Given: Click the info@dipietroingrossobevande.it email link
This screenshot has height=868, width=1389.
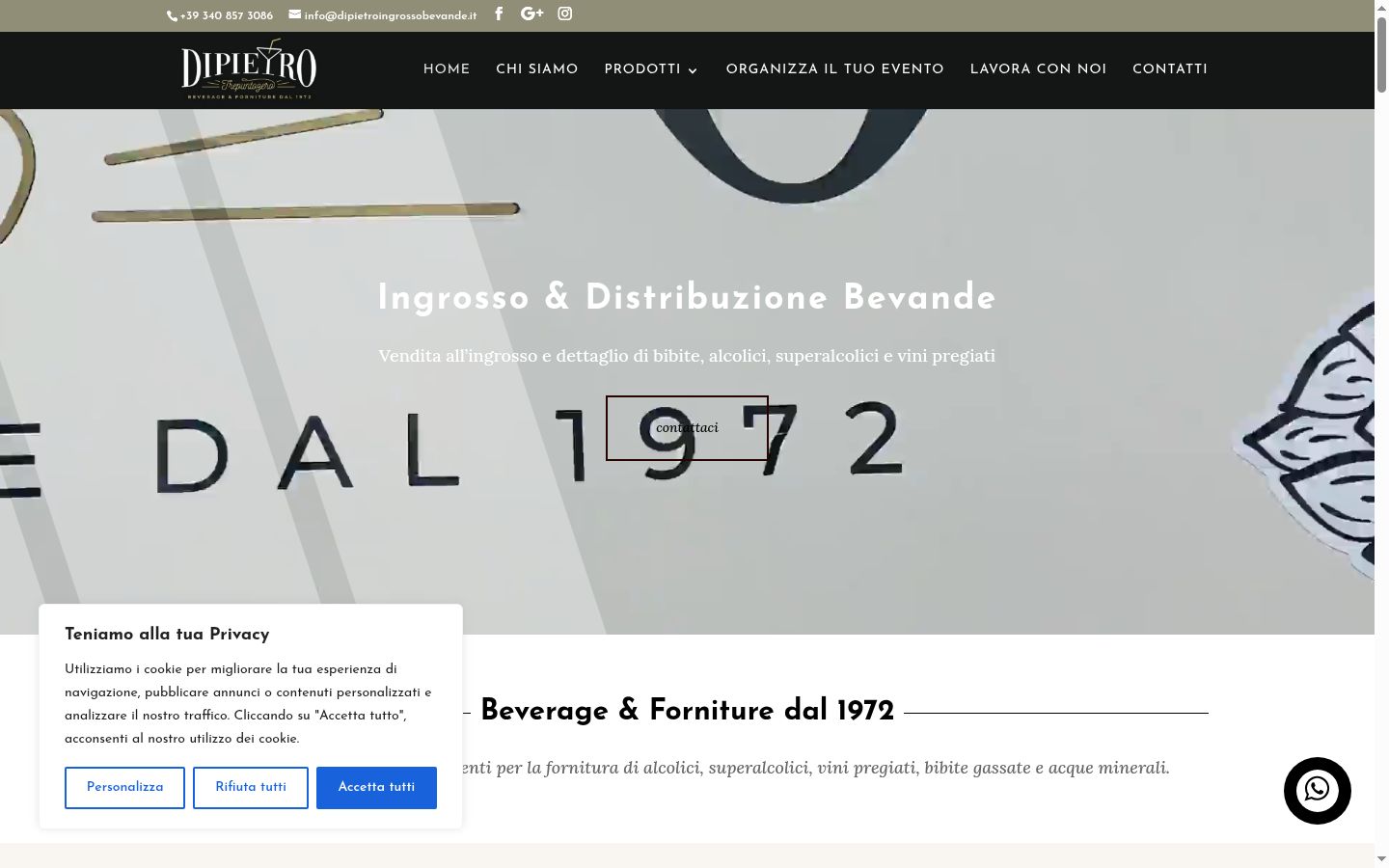Looking at the screenshot, I should 383,15.
